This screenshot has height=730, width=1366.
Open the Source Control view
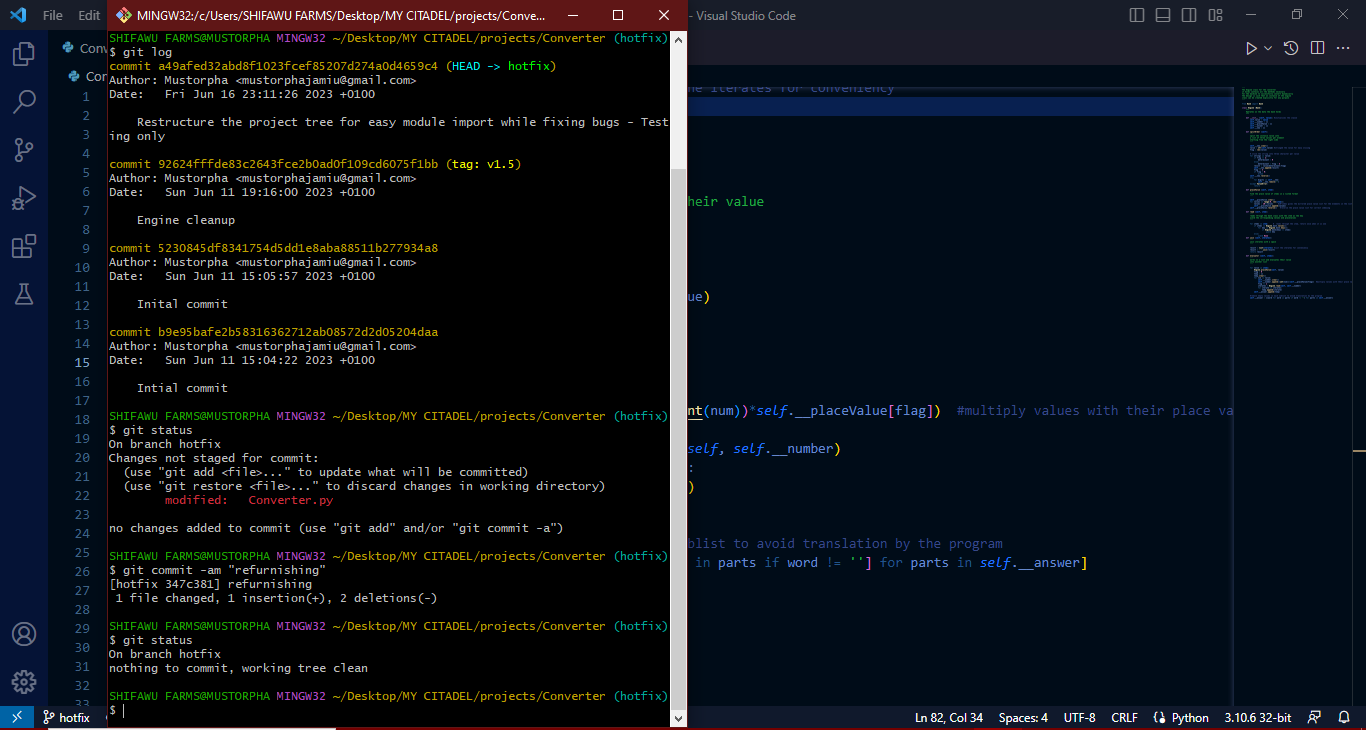click(x=24, y=150)
